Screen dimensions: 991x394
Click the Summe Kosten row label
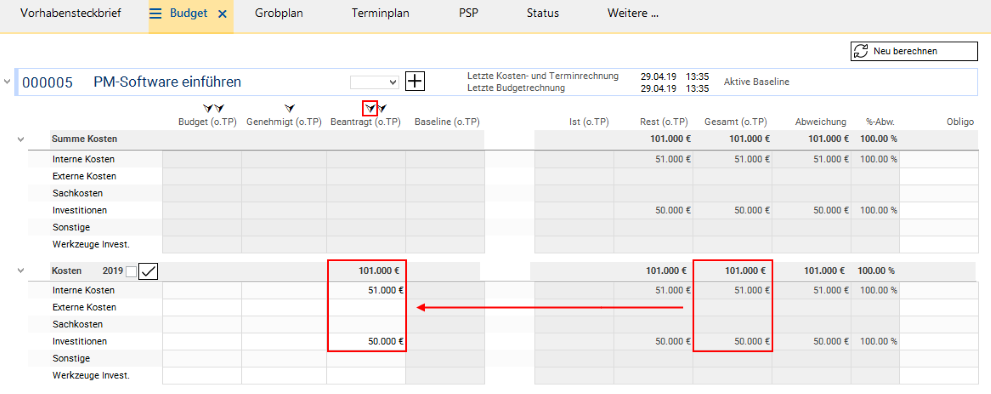tap(85, 139)
